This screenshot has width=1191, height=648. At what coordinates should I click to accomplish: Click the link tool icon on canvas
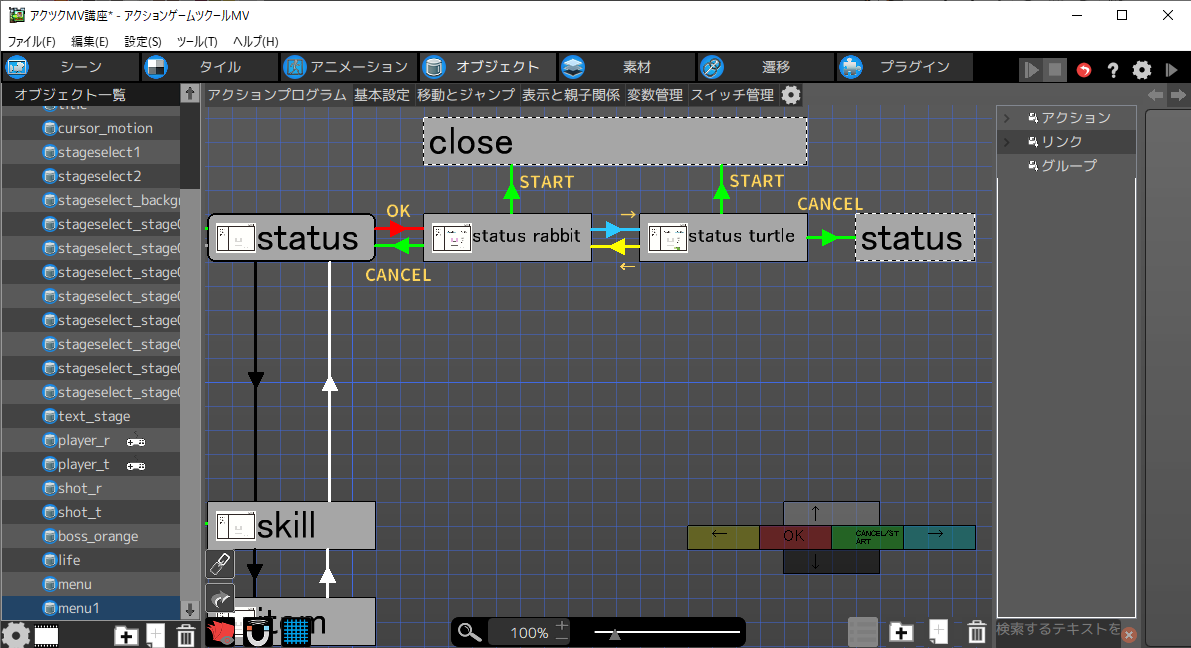point(220,564)
